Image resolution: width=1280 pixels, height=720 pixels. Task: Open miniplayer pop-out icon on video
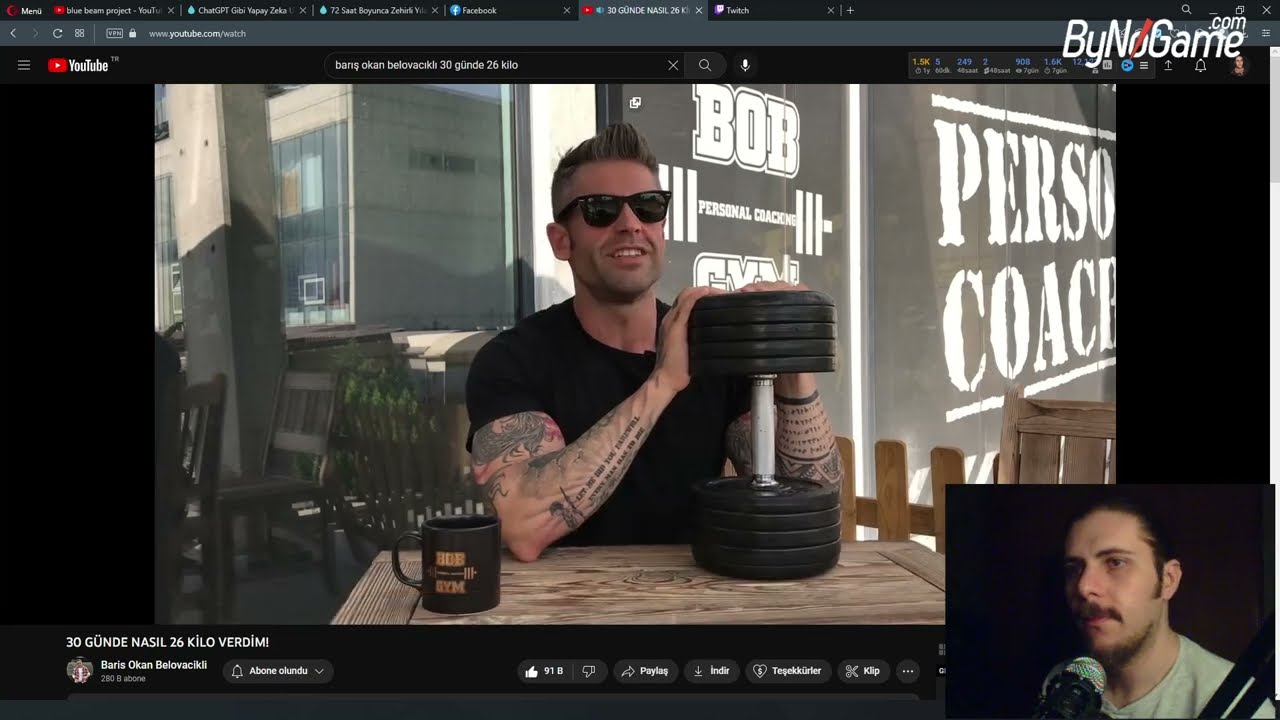635,103
